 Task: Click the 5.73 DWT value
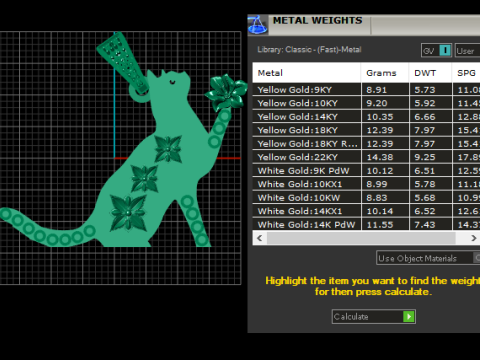(425, 90)
